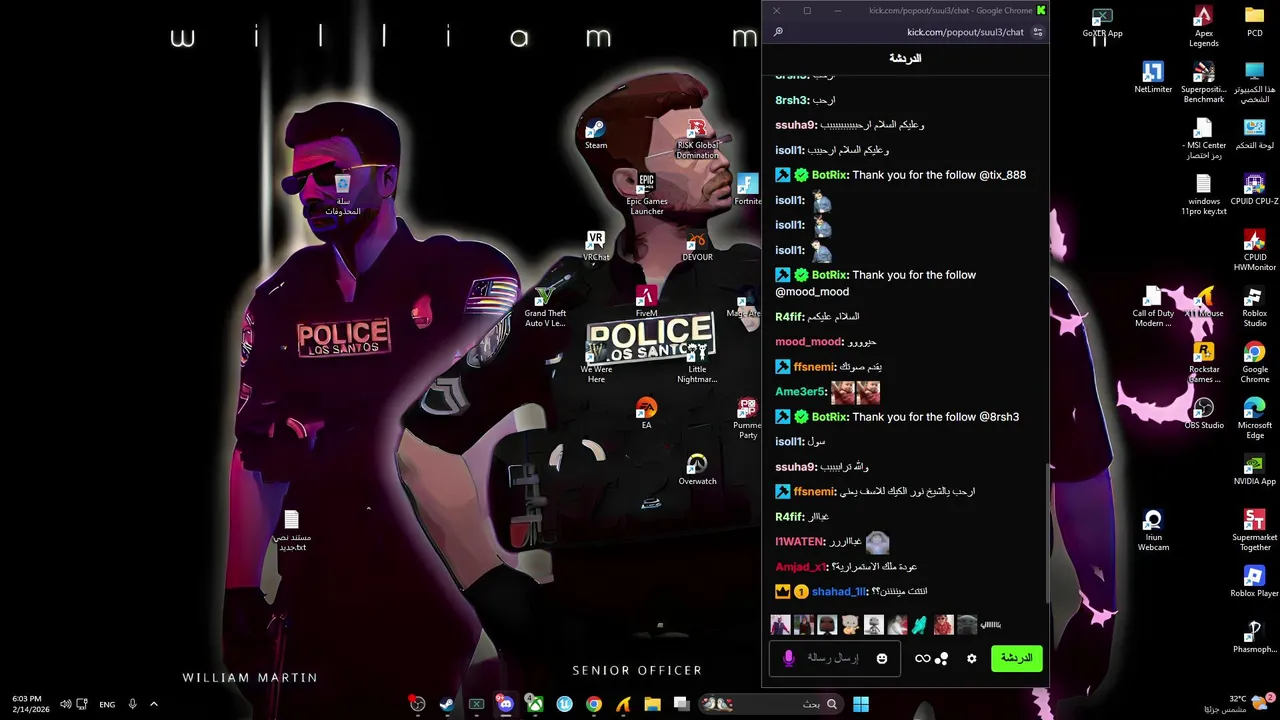Click the message input field
The height and width of the screenshot is (720, 1280).
(x=834, y=658)
